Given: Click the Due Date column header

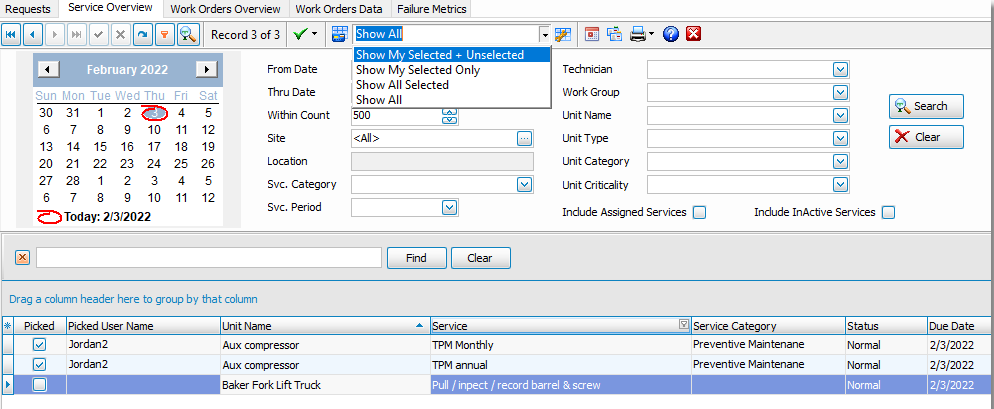Looking at the screenshot, I should [960, 326].
